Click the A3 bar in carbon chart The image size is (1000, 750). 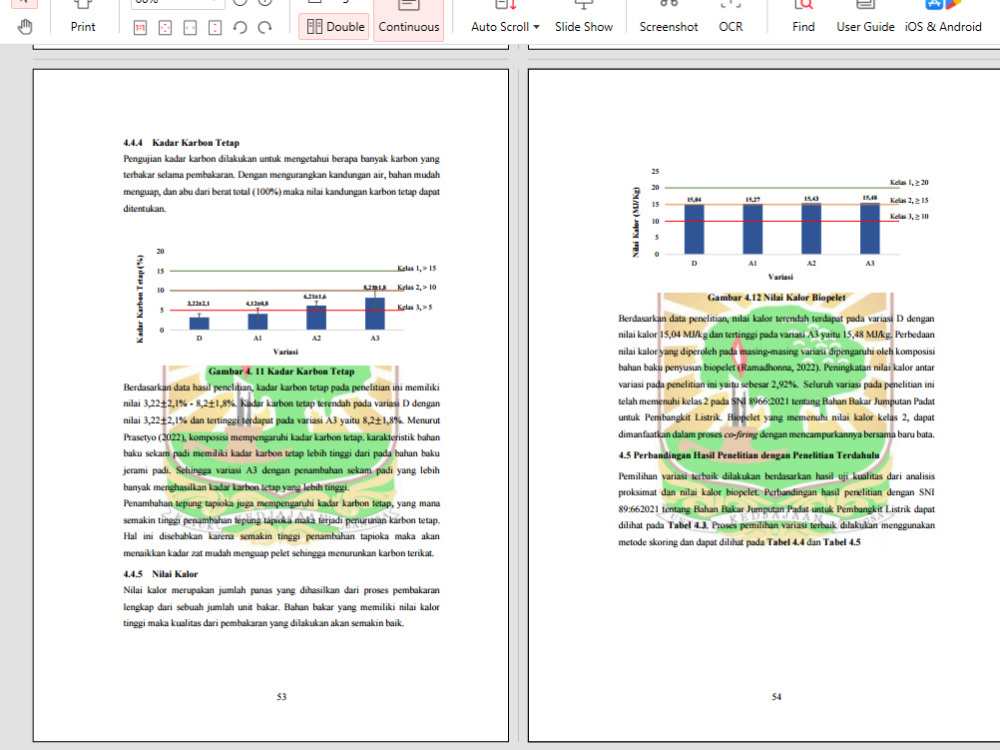point(375,313)
